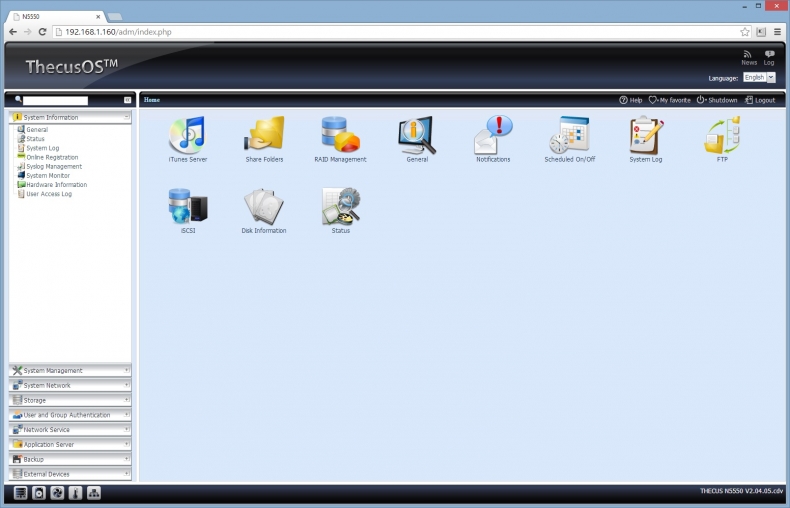Click the THECUS N5550 V2.04.05.cdv text
Screen dimensions: 790x508
tap(742, 491)
